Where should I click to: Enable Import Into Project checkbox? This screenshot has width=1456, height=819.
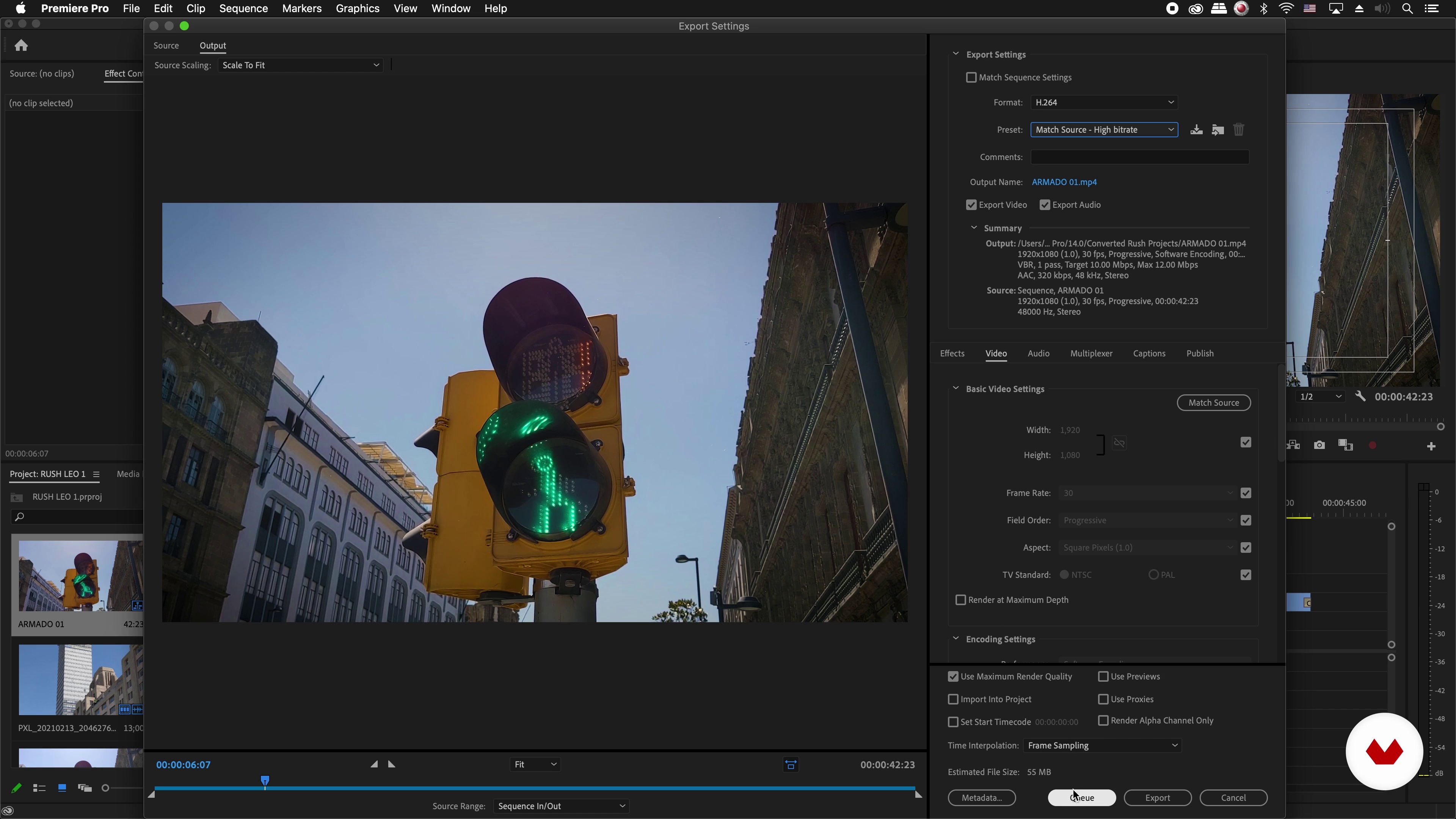pyautogui.click(x=953, y=699)
